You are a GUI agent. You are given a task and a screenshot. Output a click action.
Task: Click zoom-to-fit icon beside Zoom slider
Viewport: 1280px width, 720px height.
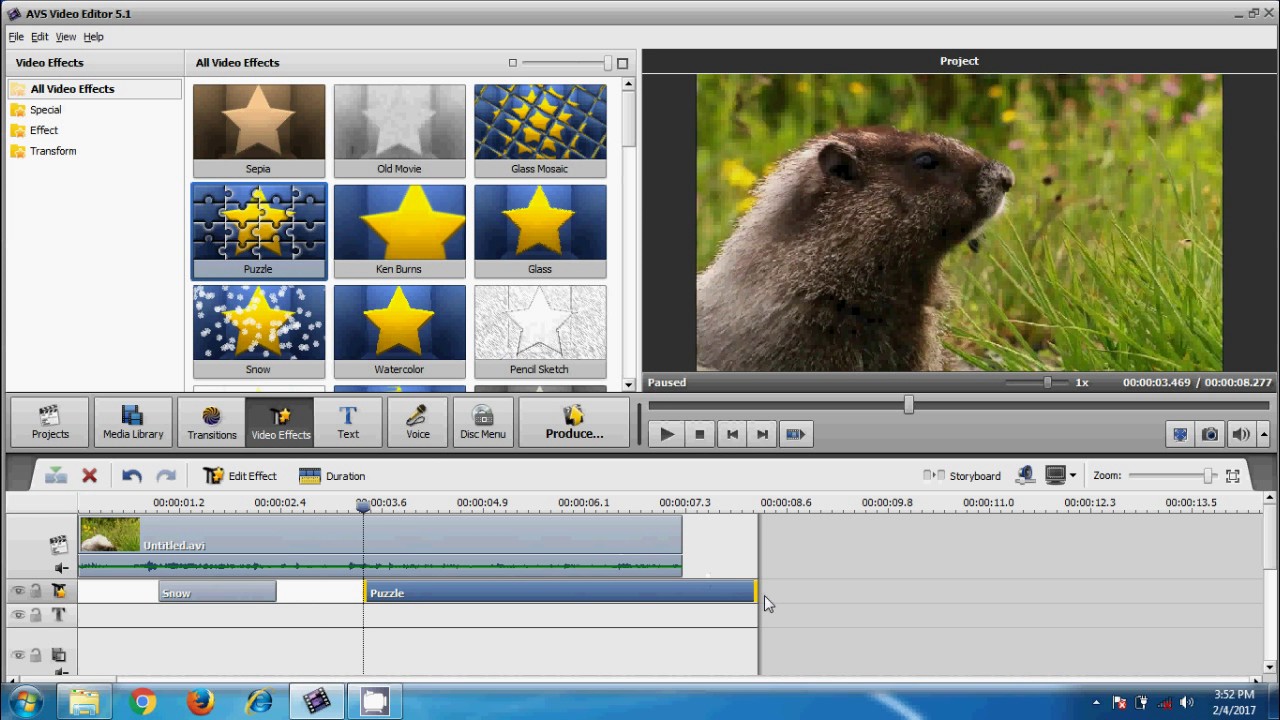tap(1233, 476)
